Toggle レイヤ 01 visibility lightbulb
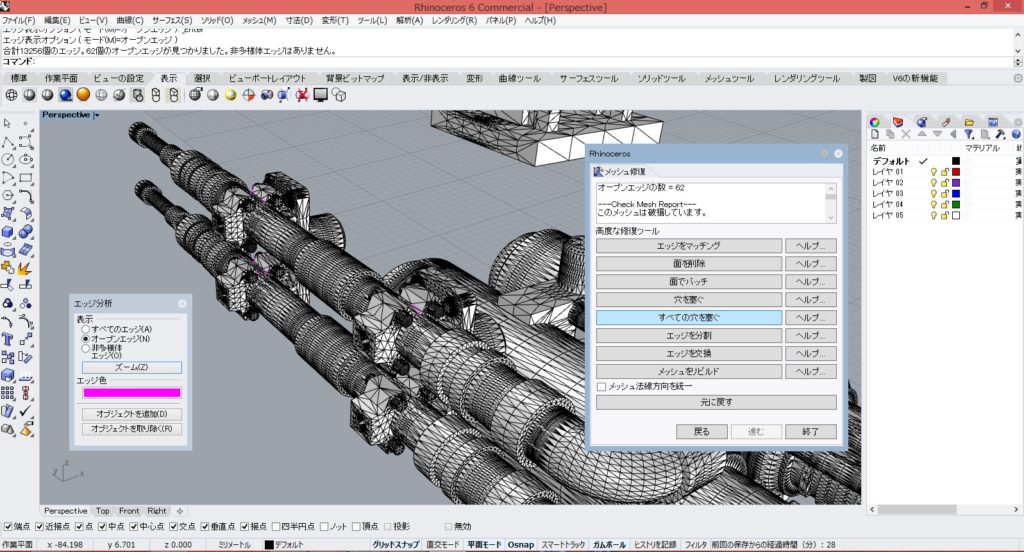This screenshot has width=1024, height=552. (x=934, y=172)
